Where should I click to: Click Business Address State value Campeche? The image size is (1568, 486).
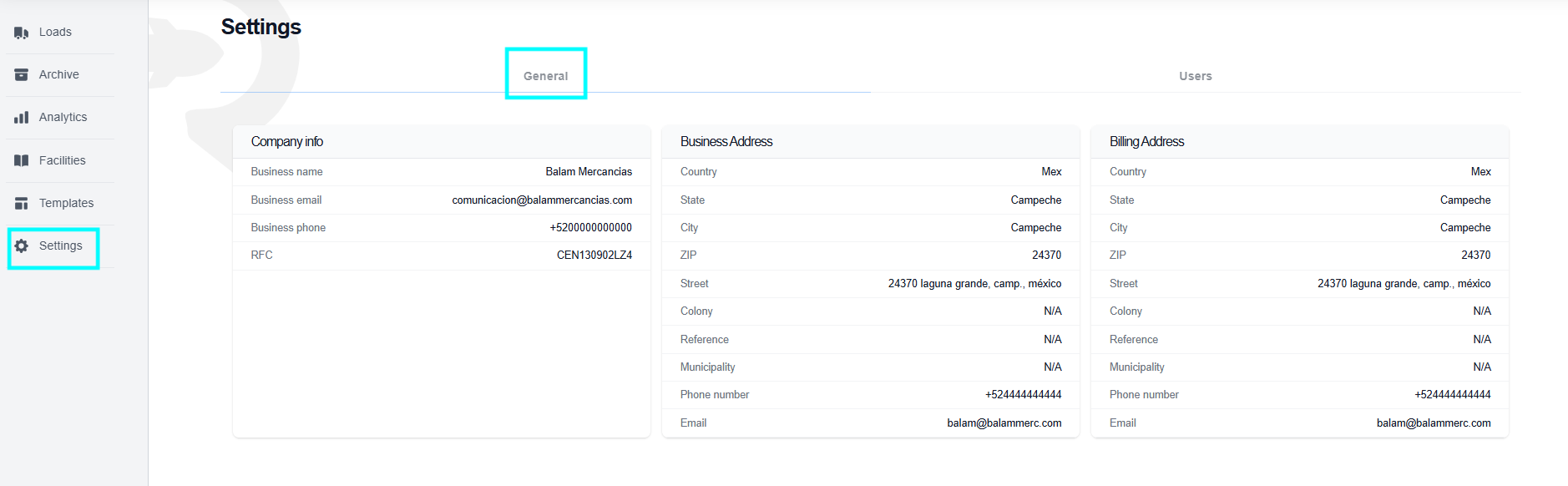[x=1036, y=200]
